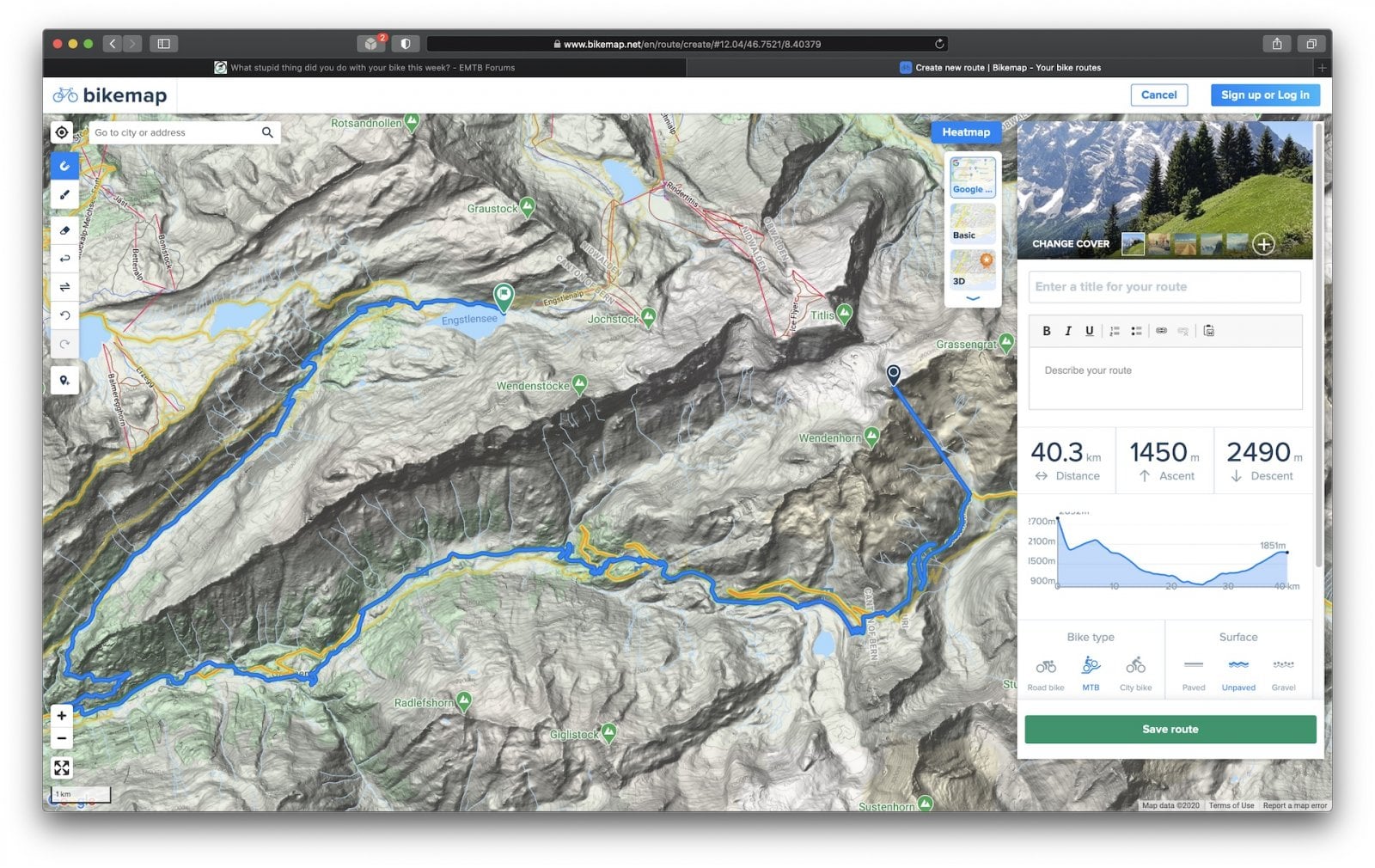1375x868 pixels.
Task: Click the Jochstock peak marker
Action: tap(649, 317)
